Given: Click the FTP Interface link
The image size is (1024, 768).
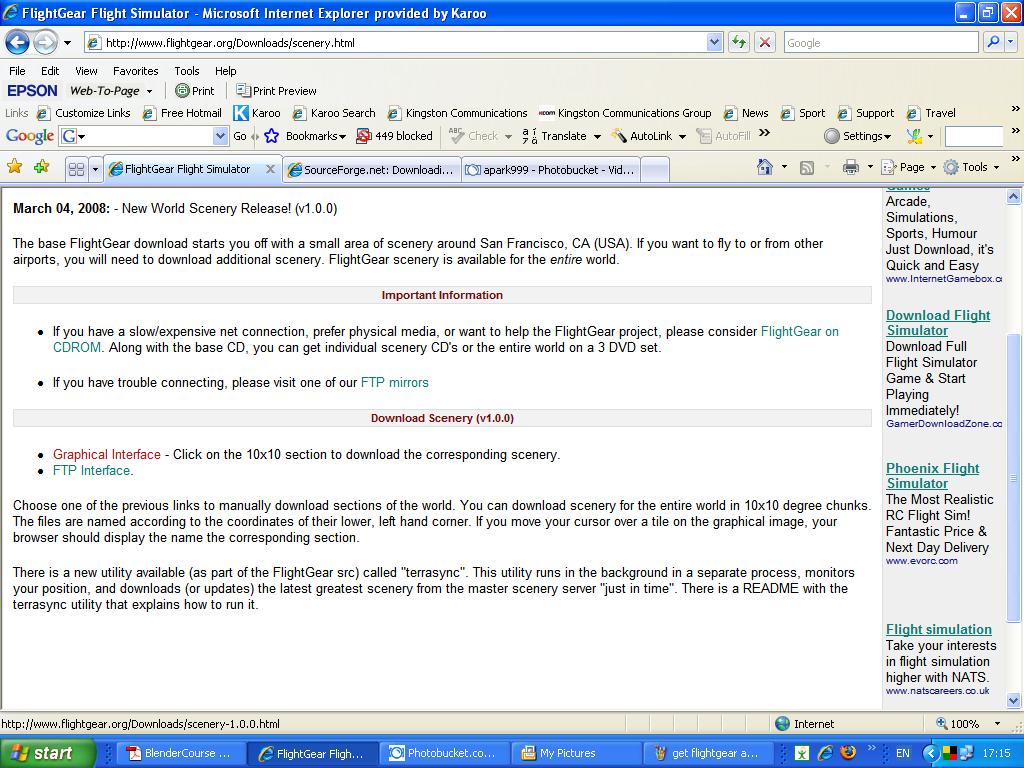Looking at the screenshot, I should click(91, 470).
